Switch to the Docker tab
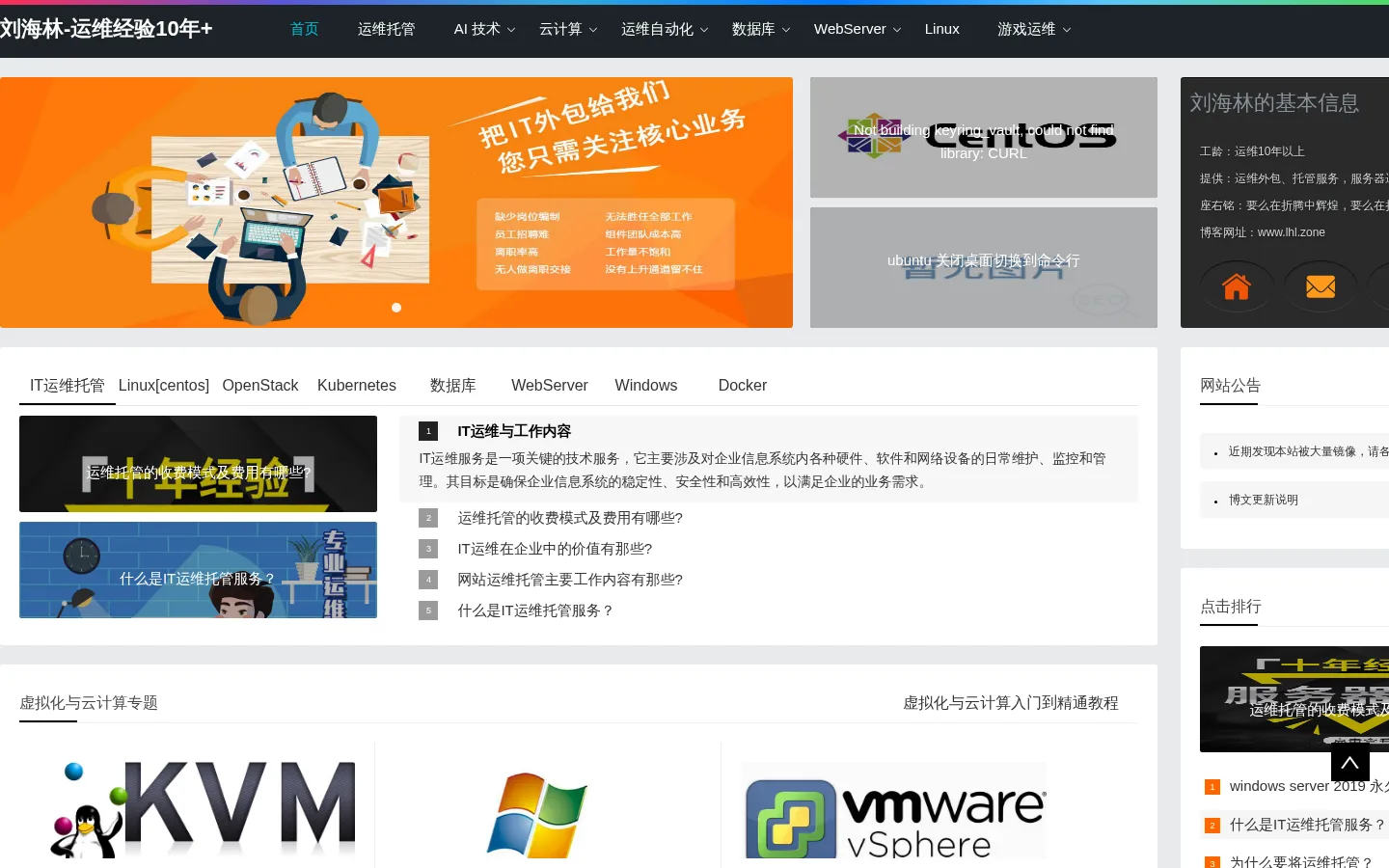 (x=743, y=386)
